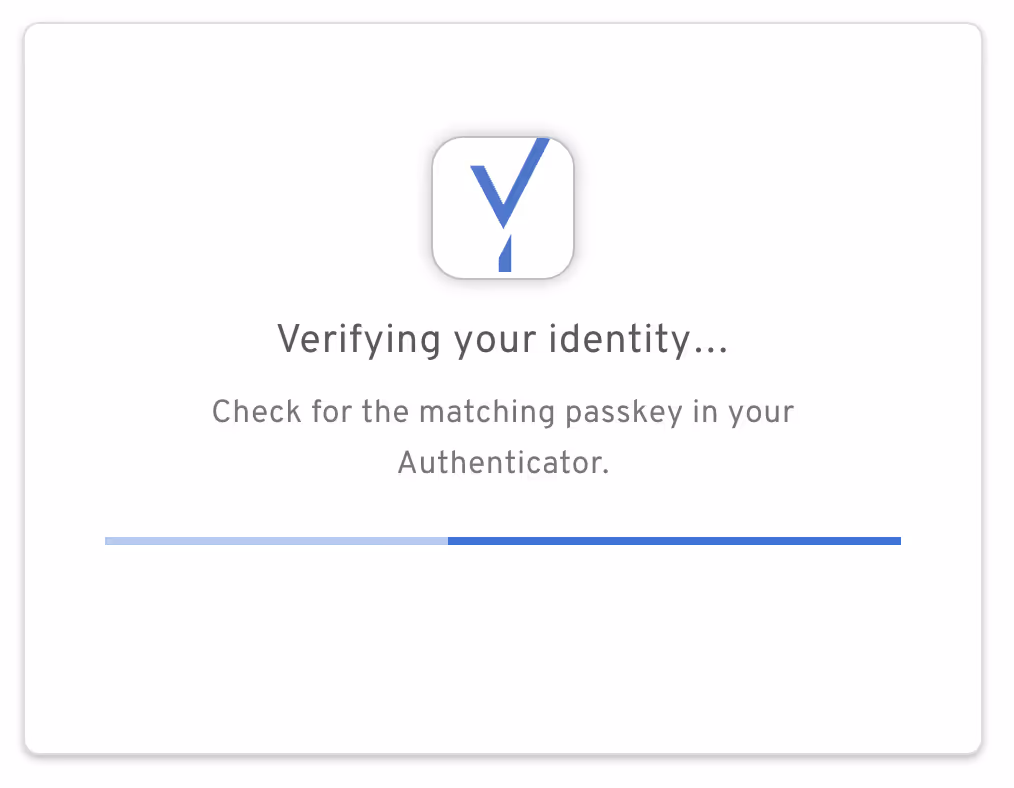Click the second line 'Authenticator.' of the subtitle

coord(502,462)
